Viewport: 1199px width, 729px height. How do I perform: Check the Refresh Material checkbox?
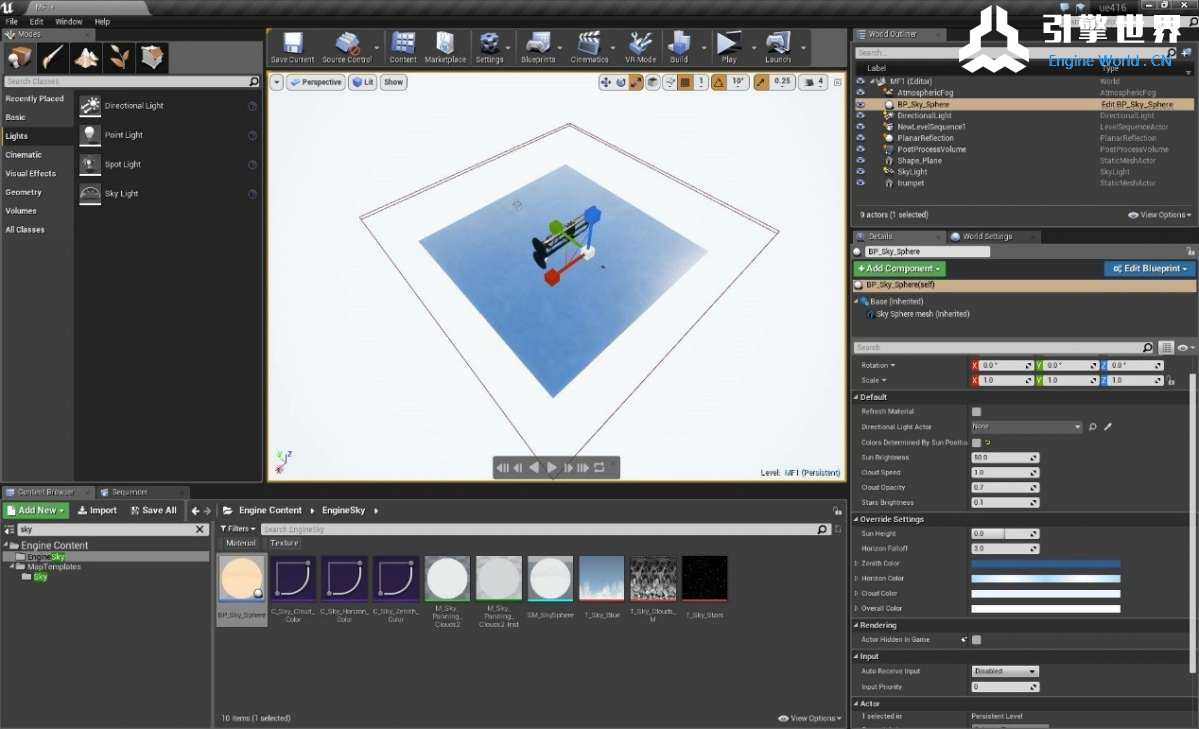pyautogui.click(x=976, y=412)
